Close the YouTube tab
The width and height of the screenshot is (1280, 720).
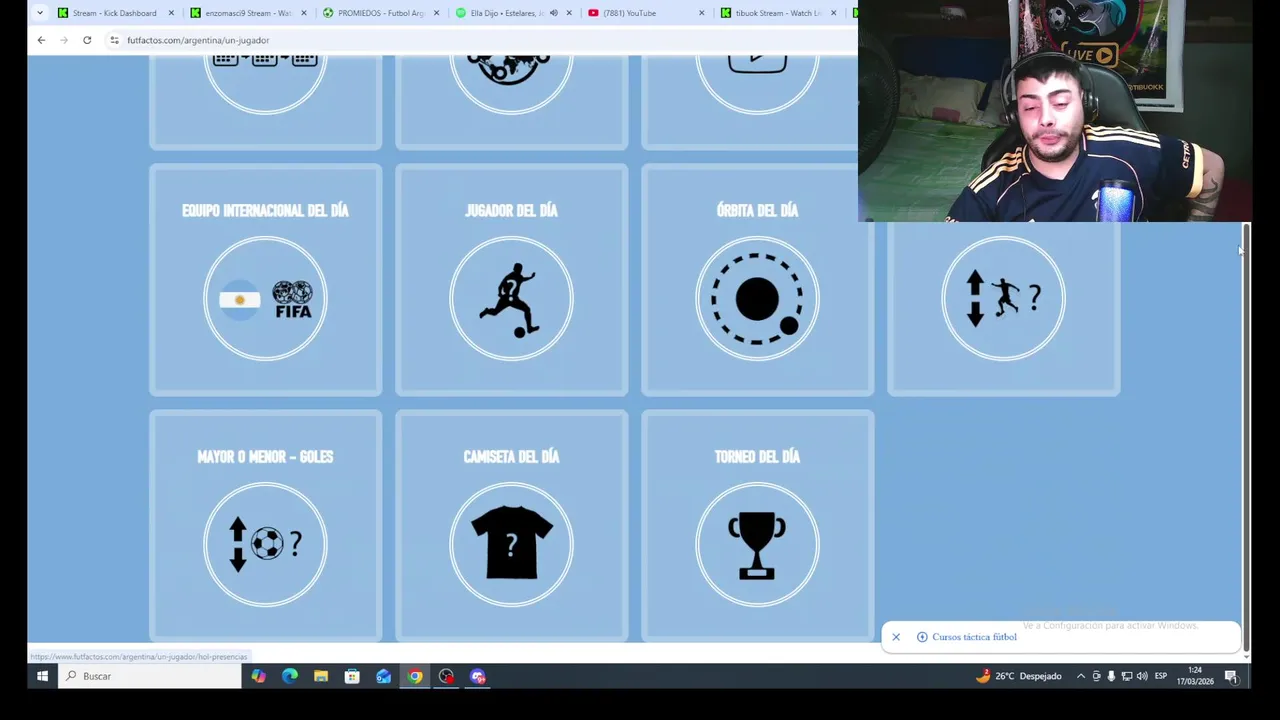pos(701,13)
